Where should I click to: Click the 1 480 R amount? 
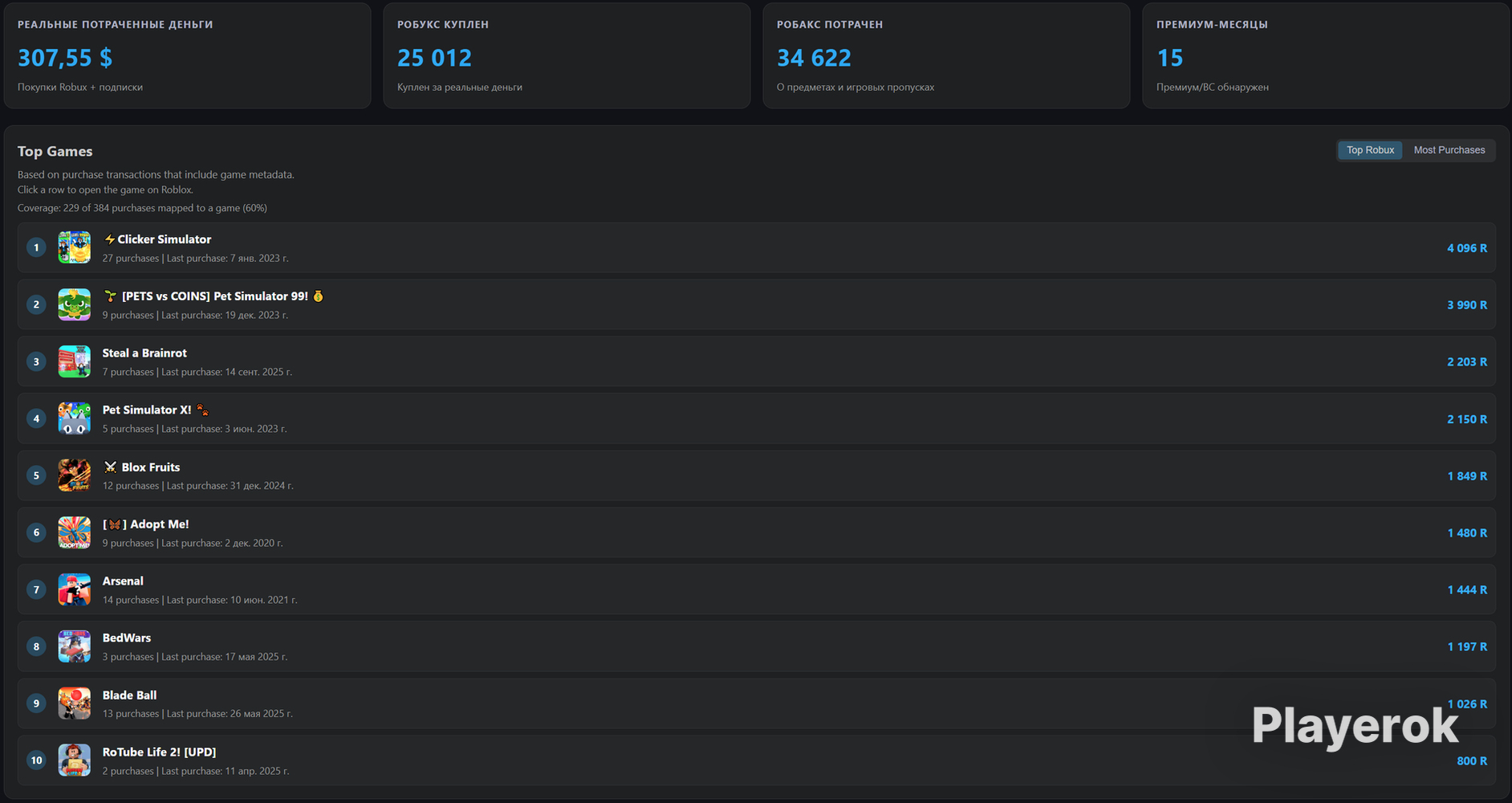tap(1467, 533)
